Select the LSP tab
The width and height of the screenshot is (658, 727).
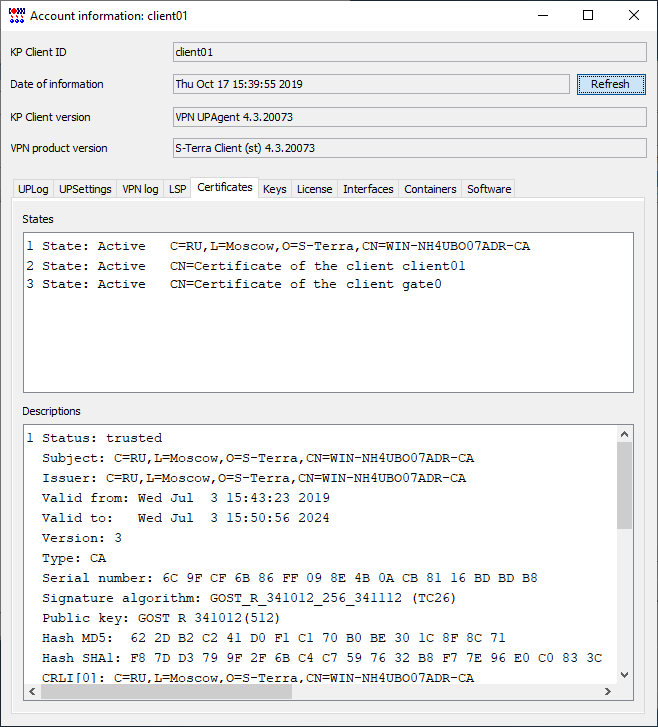177,189
